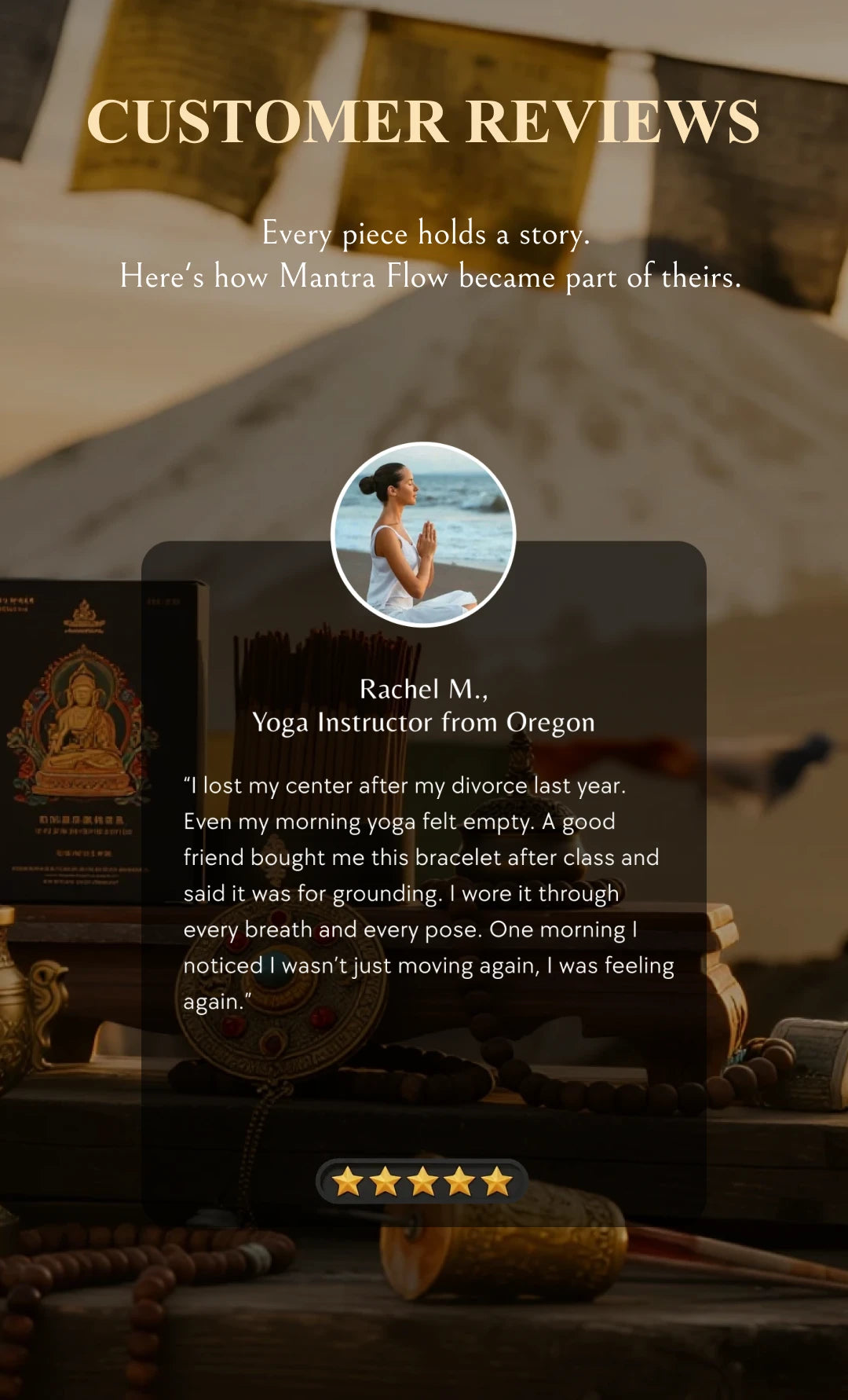This screenshot has width=848, height=1400.
Task: Click the CUSTOMER REVIEWS heading
Action: point(423,122)
